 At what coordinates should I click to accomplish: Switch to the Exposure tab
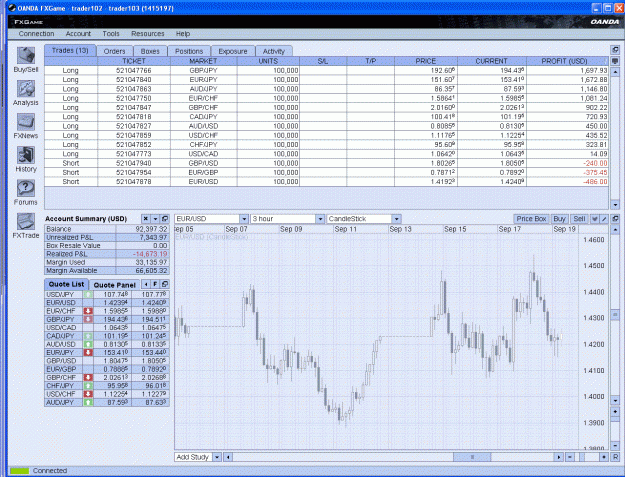(233, 51)
